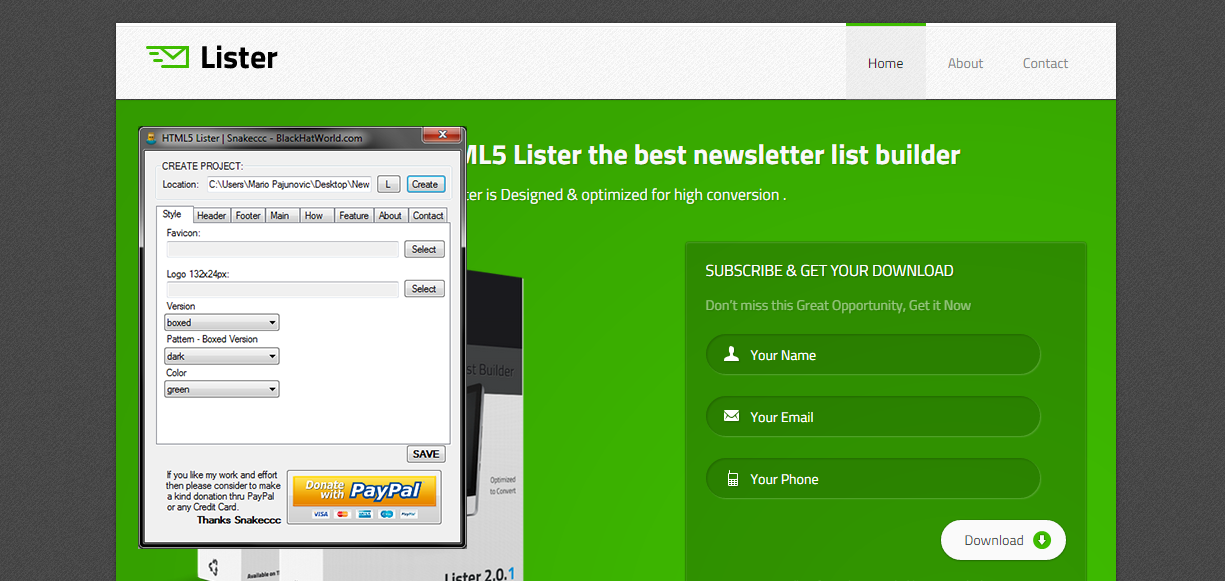Click the Your Email input field

(x=873, y=417)
